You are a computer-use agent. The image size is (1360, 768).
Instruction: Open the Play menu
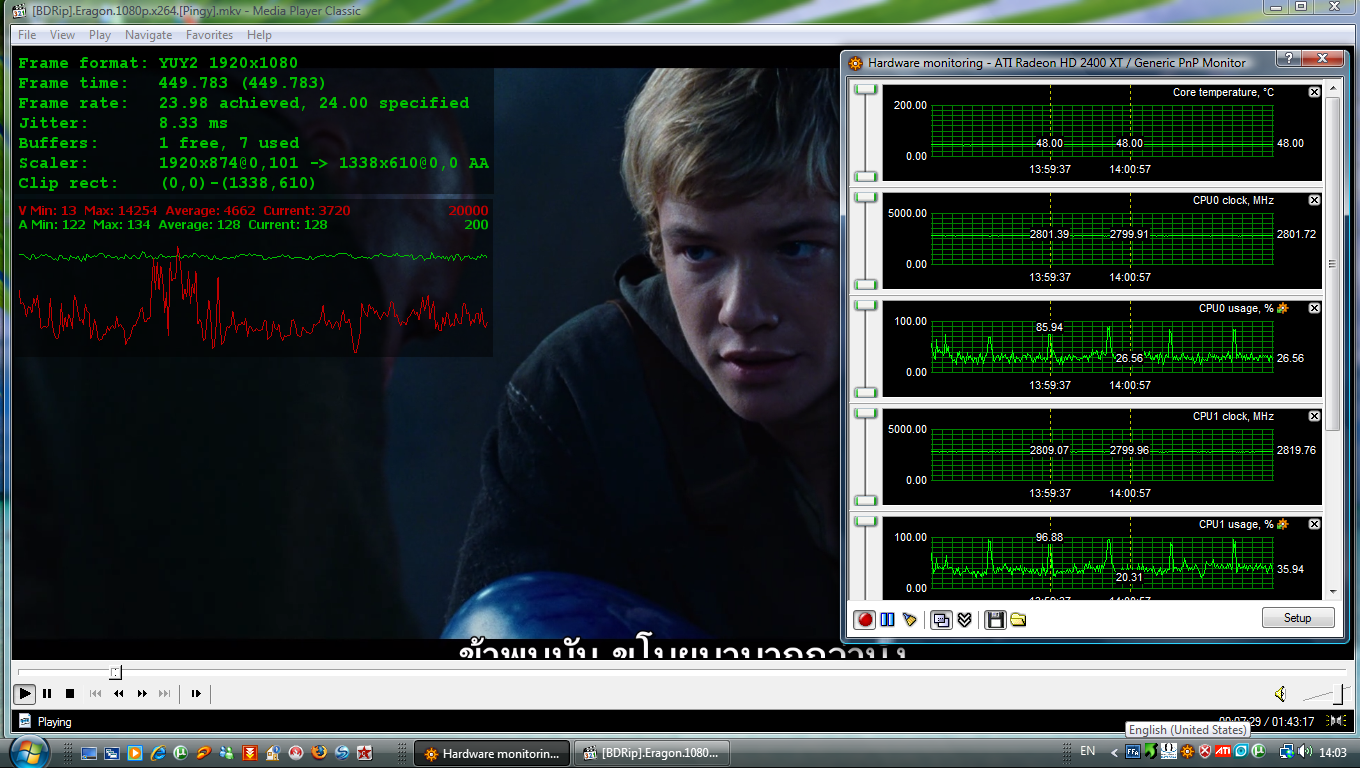point(100,35)
